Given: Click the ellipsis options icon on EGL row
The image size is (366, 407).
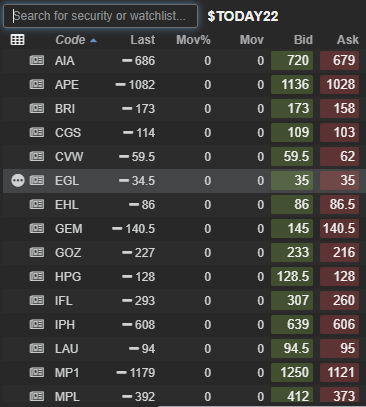Looking at the screenshot, I should point(18,180).
